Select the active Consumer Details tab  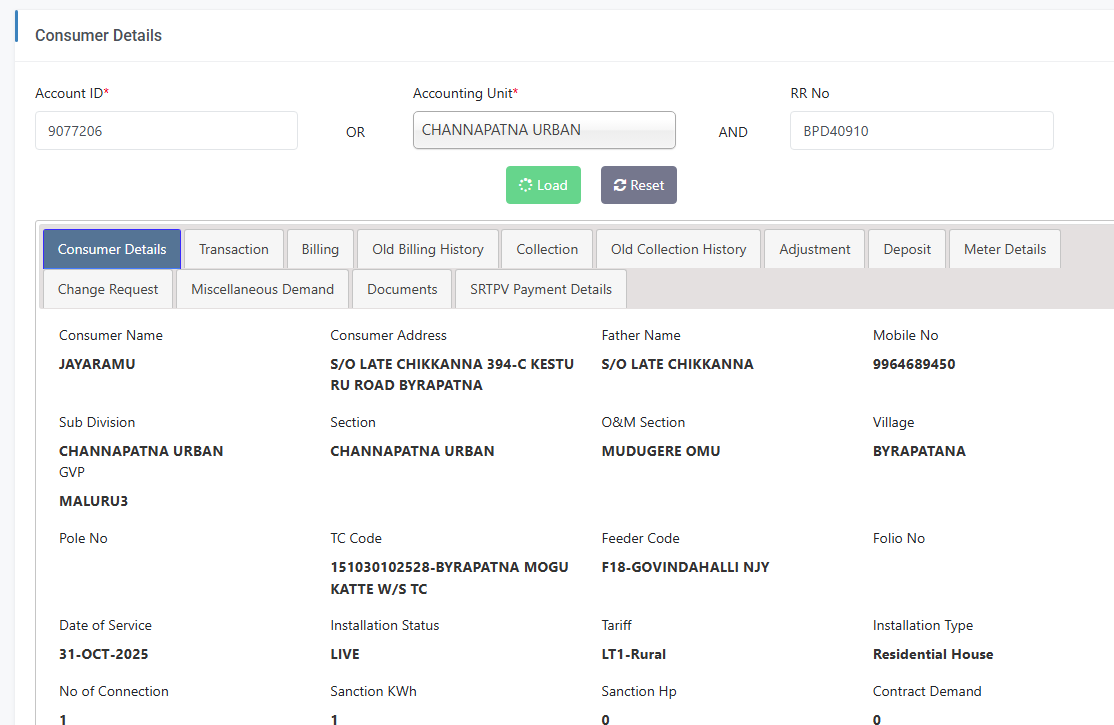112,249
